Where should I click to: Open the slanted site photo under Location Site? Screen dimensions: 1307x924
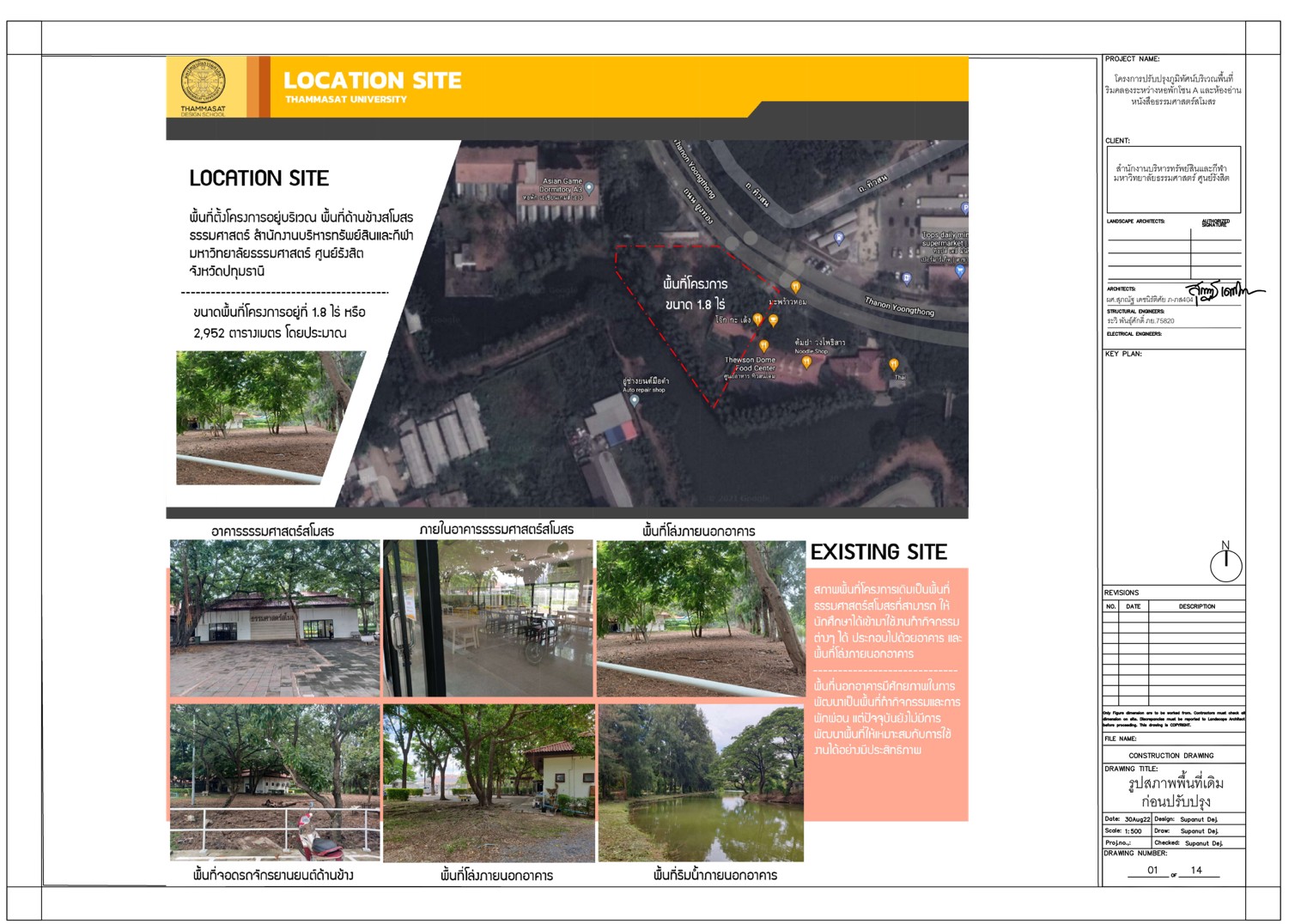pyautogui.click(x=271, y=417)
